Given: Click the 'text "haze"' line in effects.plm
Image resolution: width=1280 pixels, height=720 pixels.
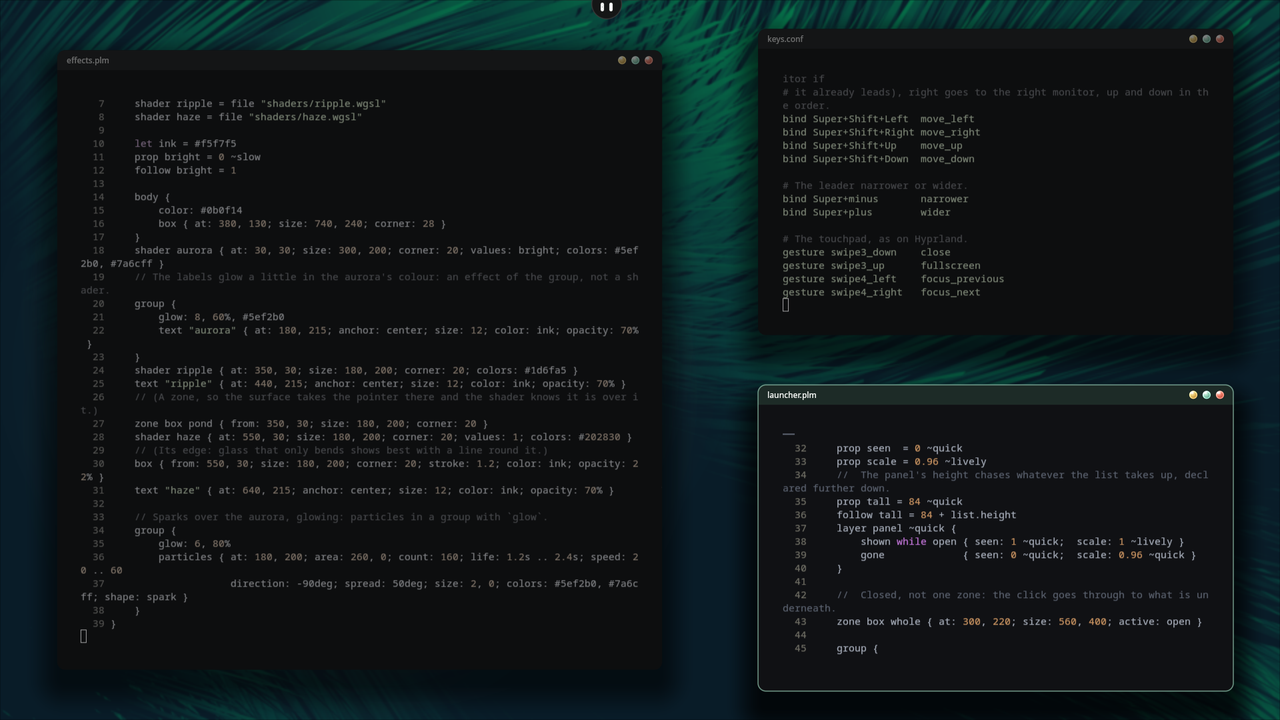Looking at the screenshot, I should coord(374,490).
